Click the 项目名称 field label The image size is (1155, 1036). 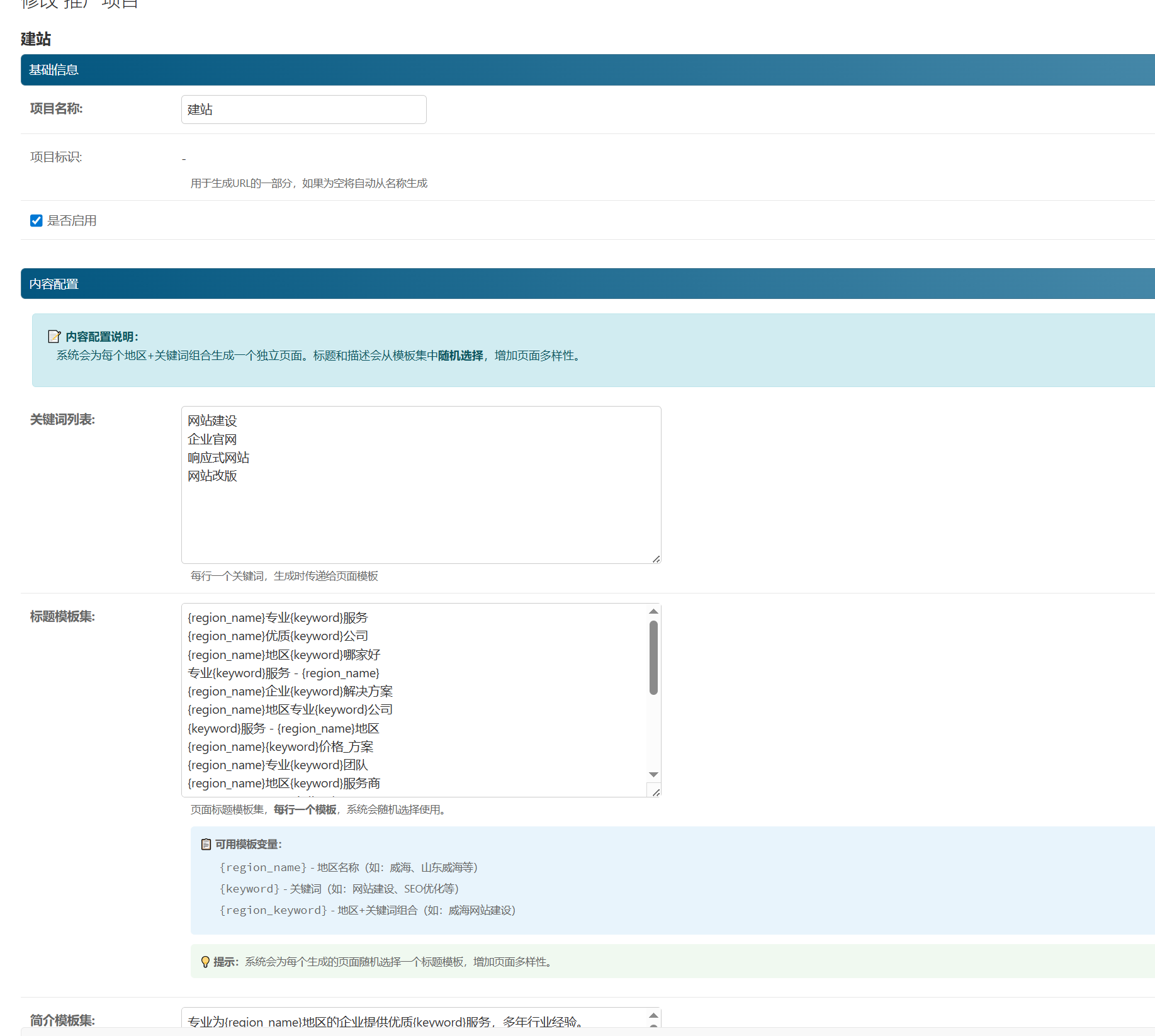[x=56, y=109]
